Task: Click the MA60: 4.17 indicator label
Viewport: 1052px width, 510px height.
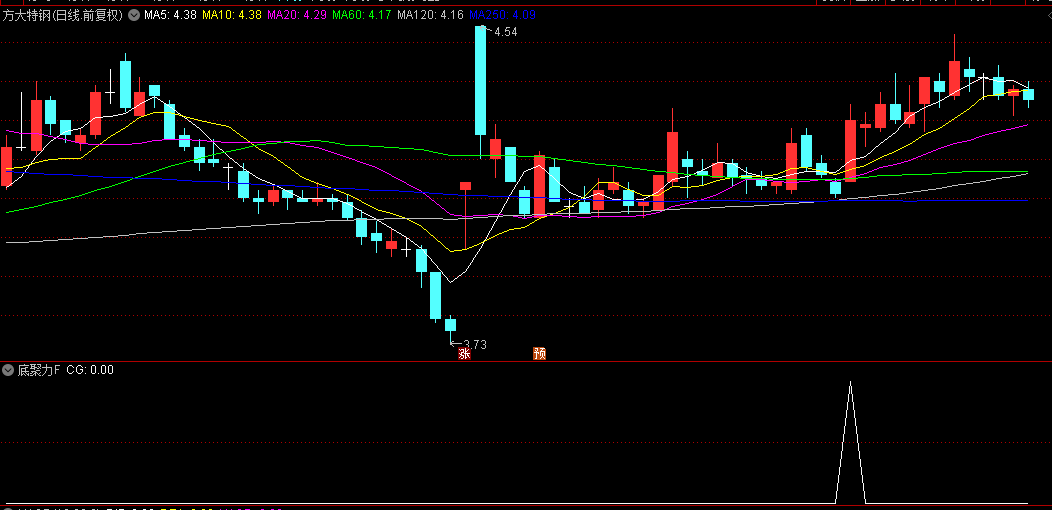Action: pos(362,15)
